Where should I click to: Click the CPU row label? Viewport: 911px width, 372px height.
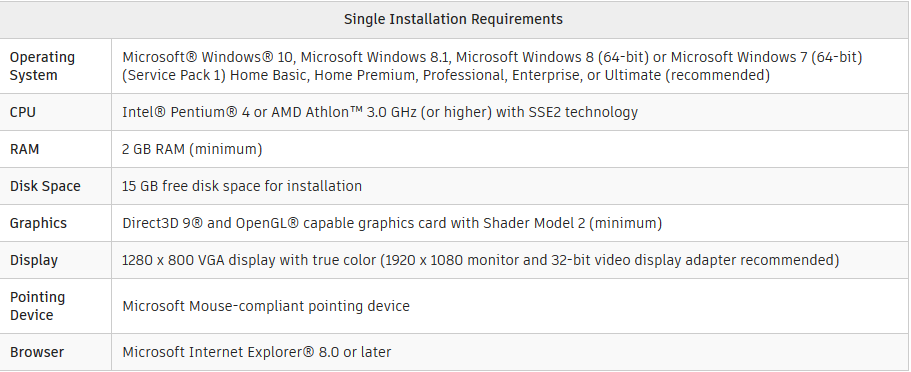click(x=23, y=112)
